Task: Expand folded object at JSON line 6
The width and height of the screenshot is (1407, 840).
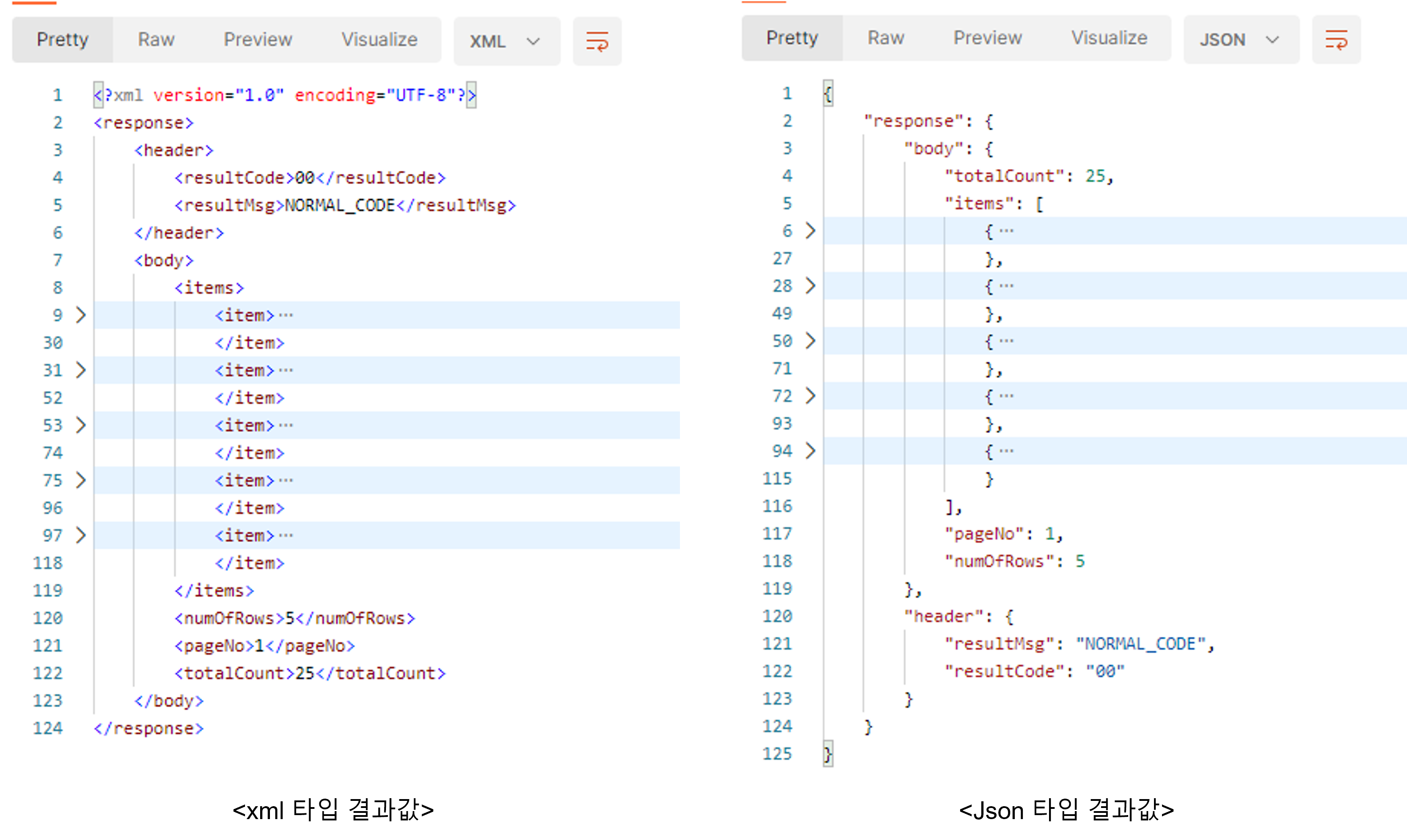Action: 811,231
